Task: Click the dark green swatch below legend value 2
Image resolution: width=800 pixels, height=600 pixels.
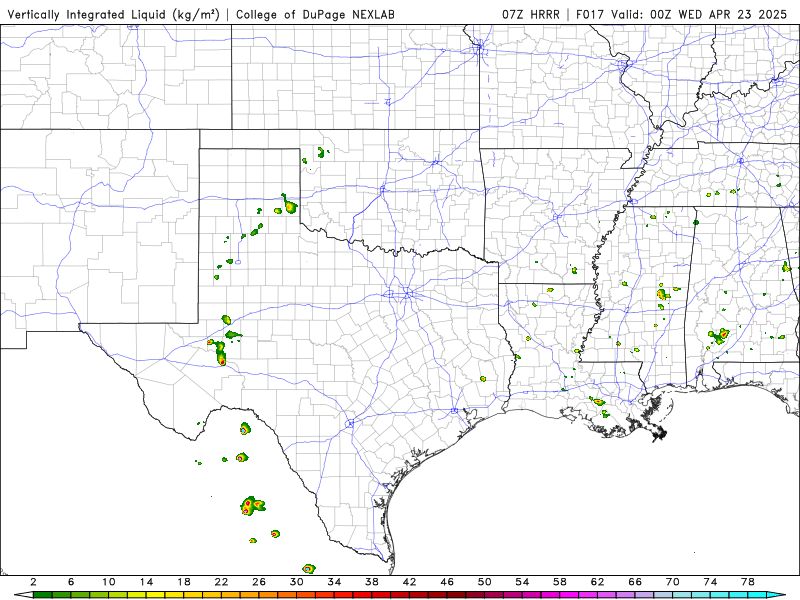Action: (42, 595)
